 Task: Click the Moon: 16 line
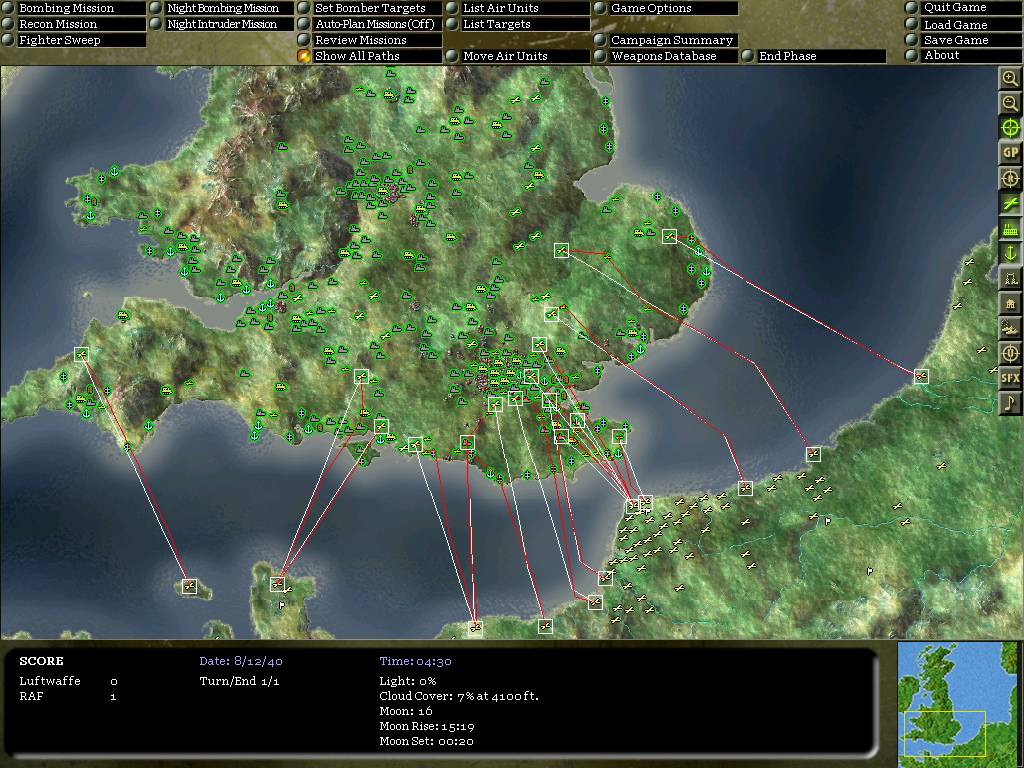(x=406, y=711)
